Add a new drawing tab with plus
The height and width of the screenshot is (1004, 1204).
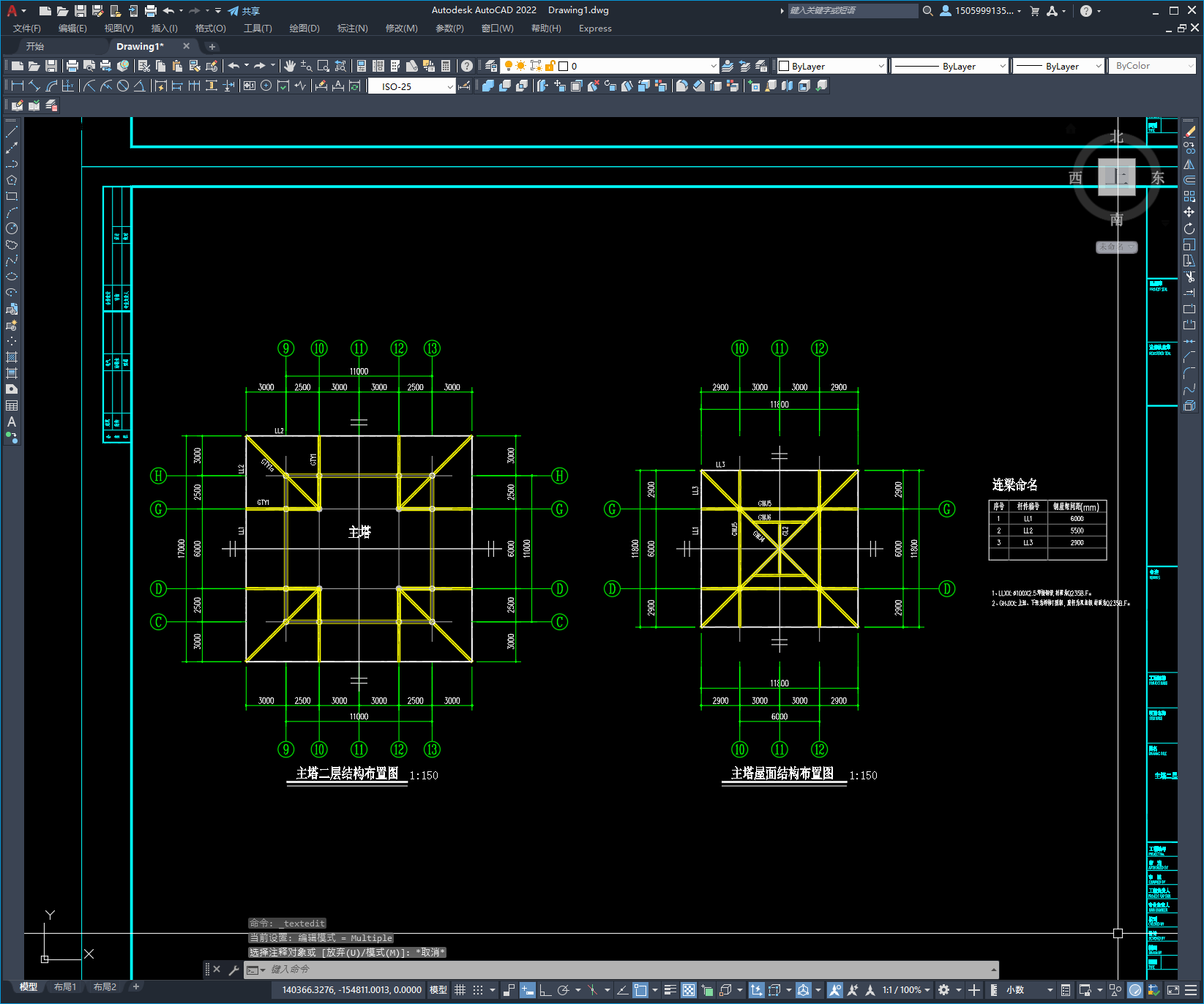(x=212, y=47)
